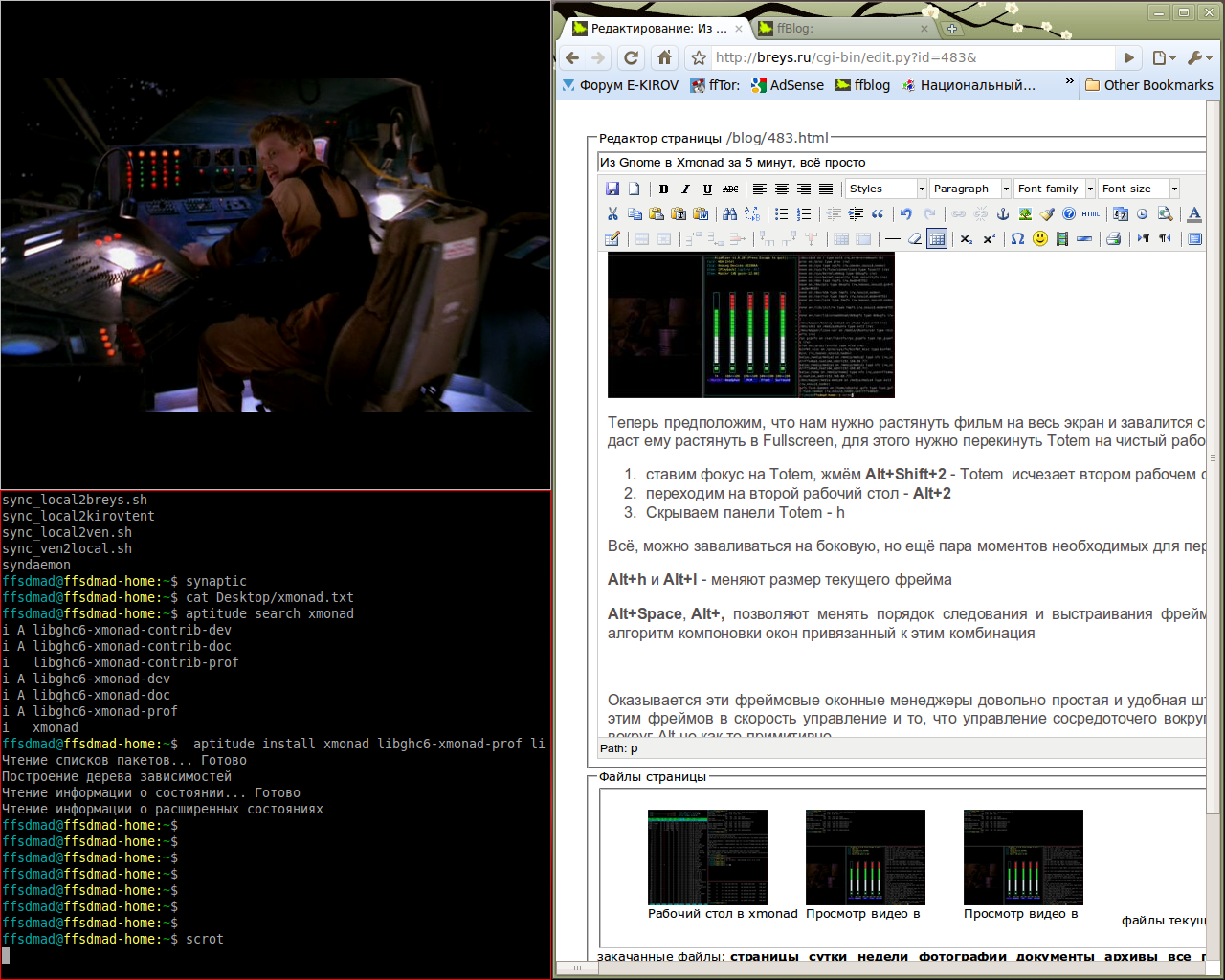1225x980 pixels.
Task: Click the Undo arrow in editor
Action: [x=905, y=213]
